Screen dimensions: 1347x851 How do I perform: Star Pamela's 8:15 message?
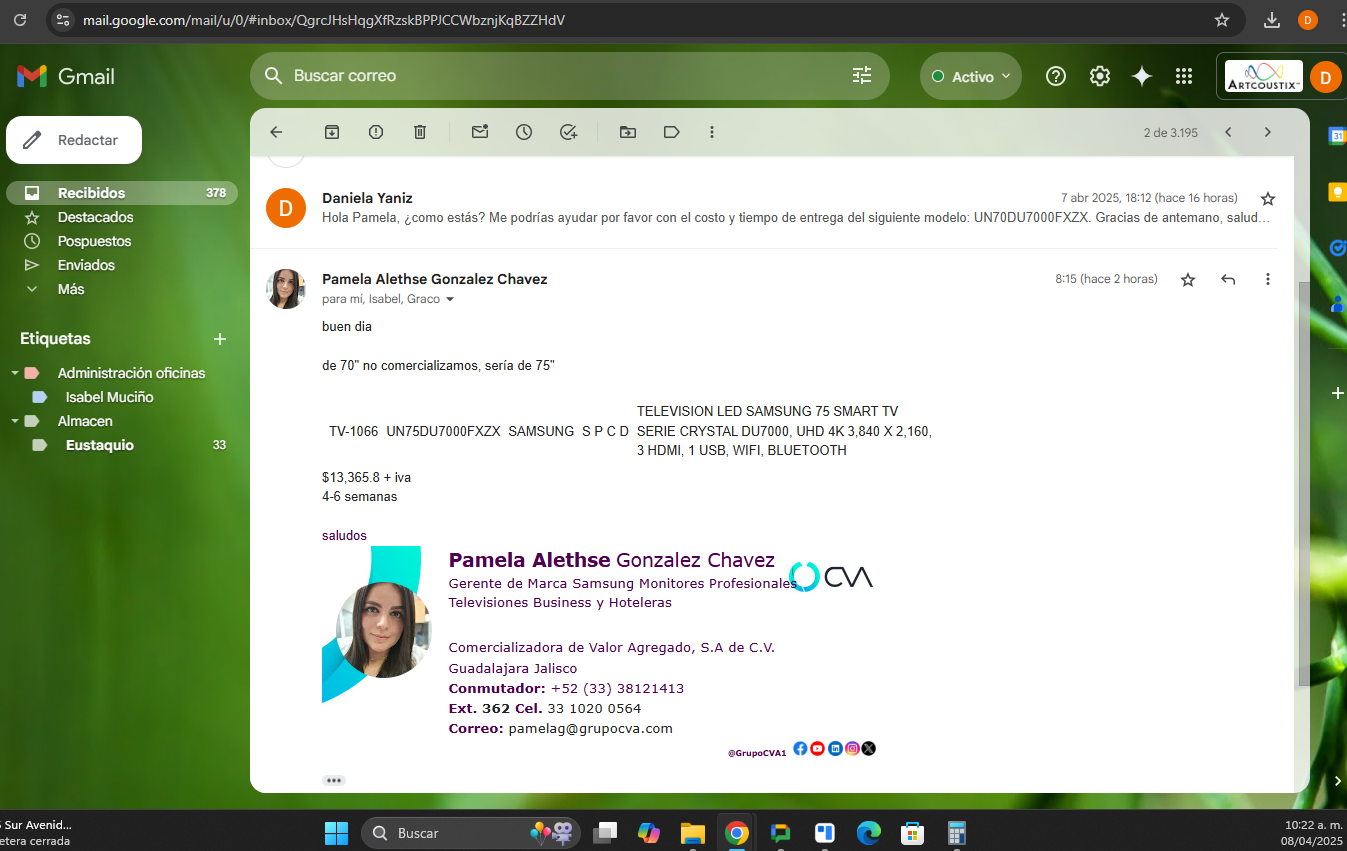click(x=1188, y=280)
